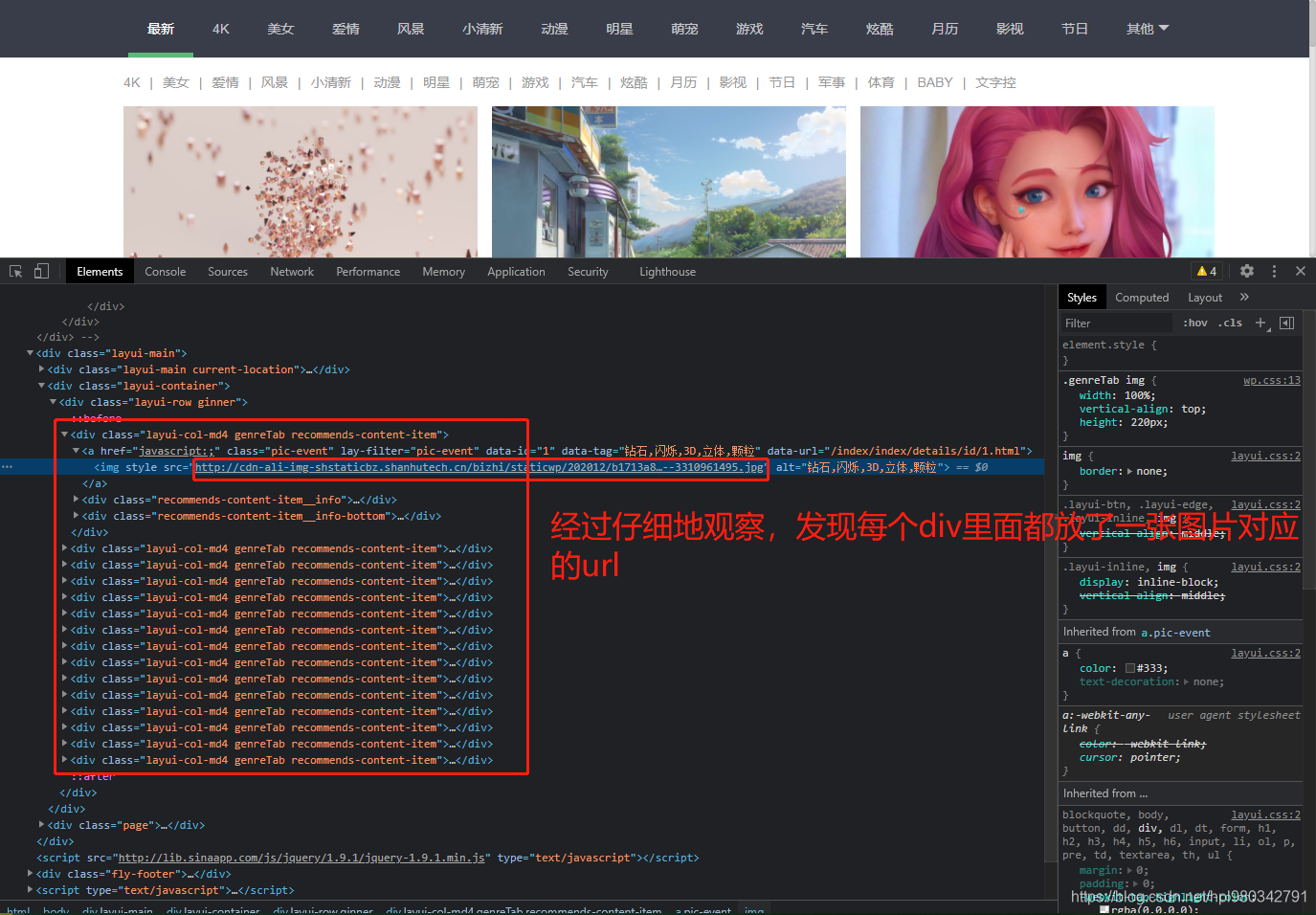1316x915 pixels.
Task: Click the a.pic-event inherited selector
Action: point(1175,633)
